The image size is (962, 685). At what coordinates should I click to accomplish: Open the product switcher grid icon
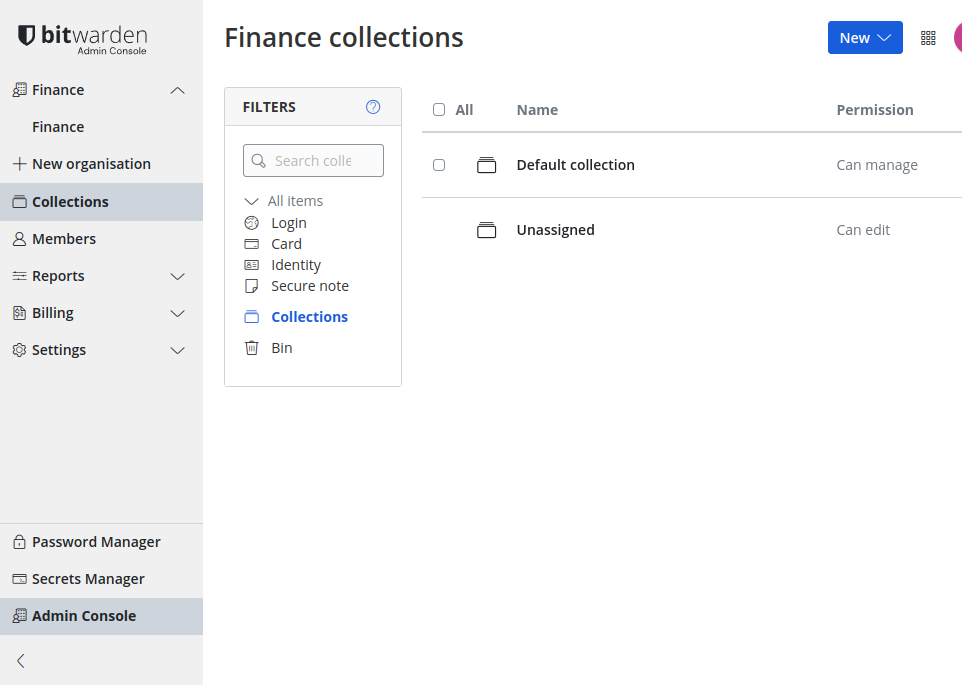[x=928, y=38]
